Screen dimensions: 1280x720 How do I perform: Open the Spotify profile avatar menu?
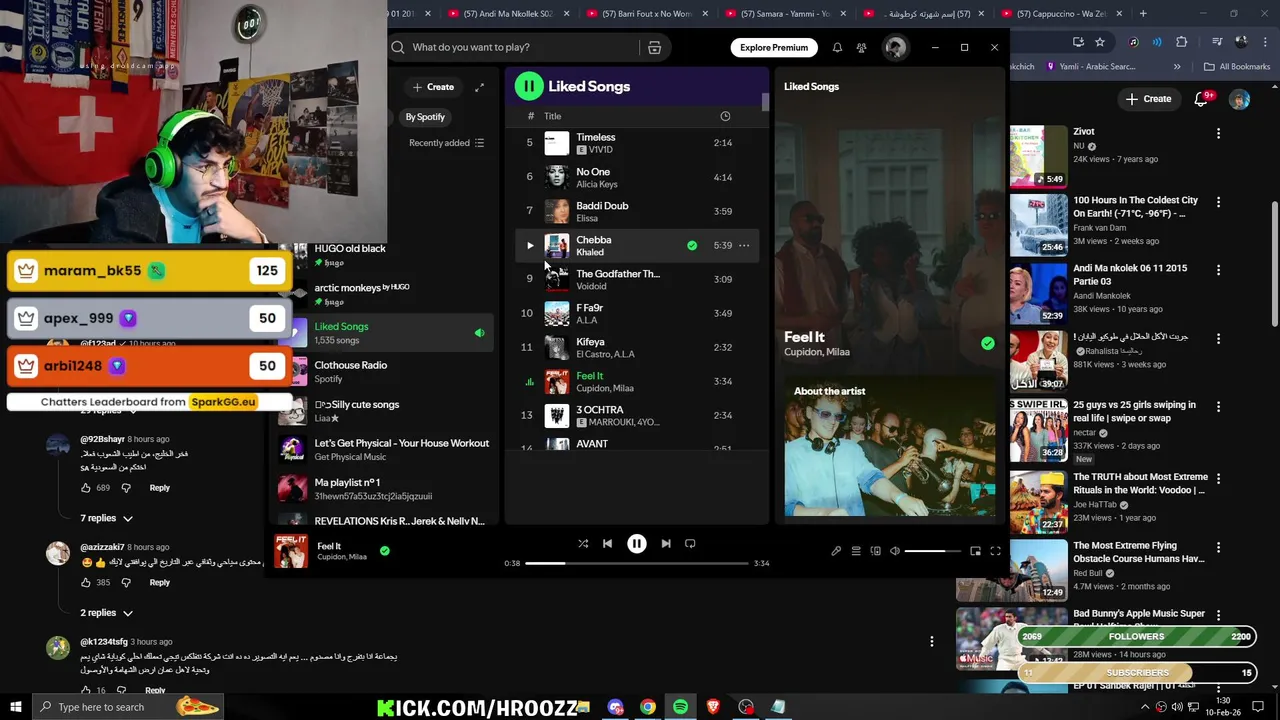(x=895, y=47)
